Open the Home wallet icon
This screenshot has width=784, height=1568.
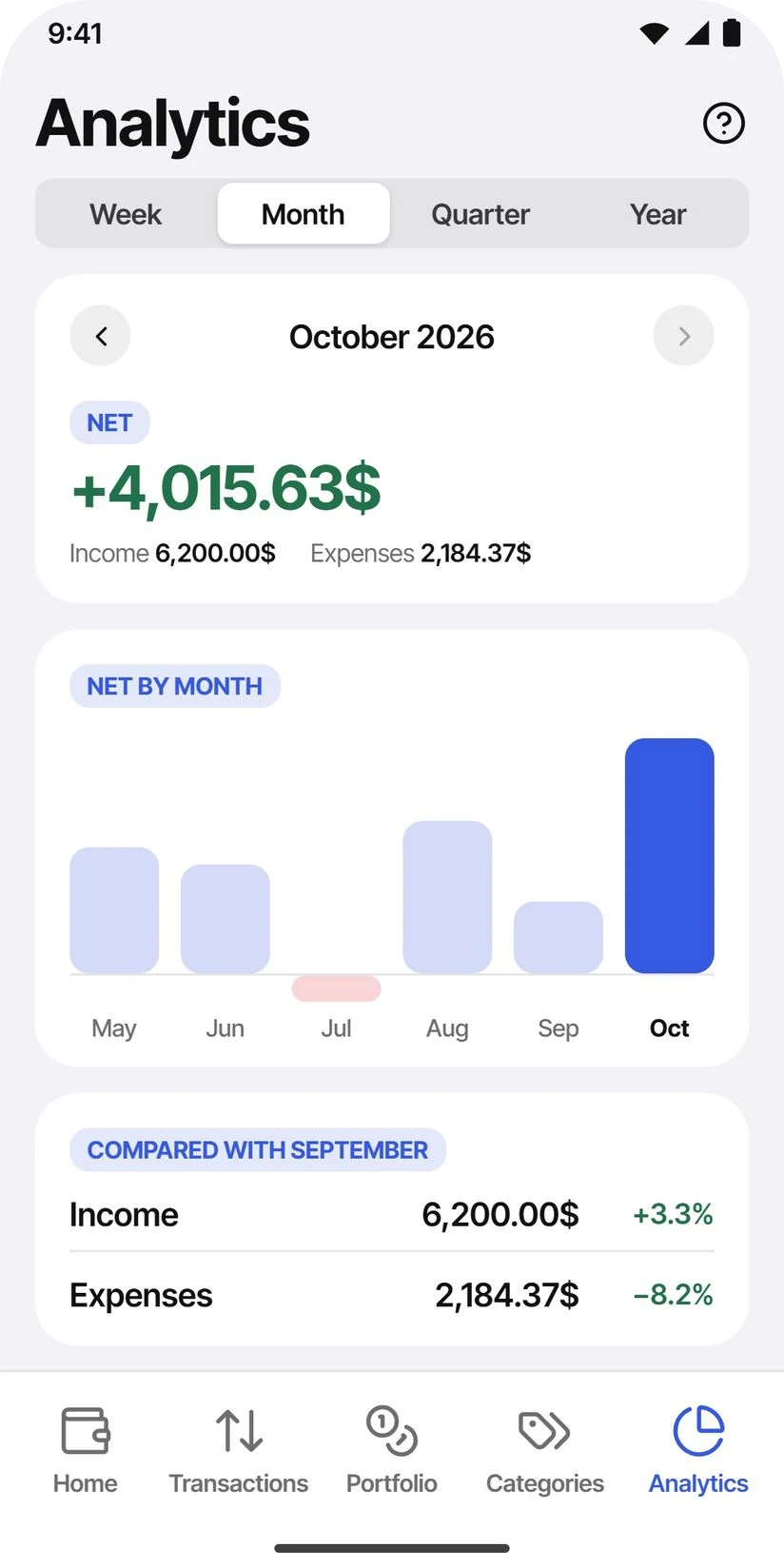pyautogui.click(x=86, y=1430)
